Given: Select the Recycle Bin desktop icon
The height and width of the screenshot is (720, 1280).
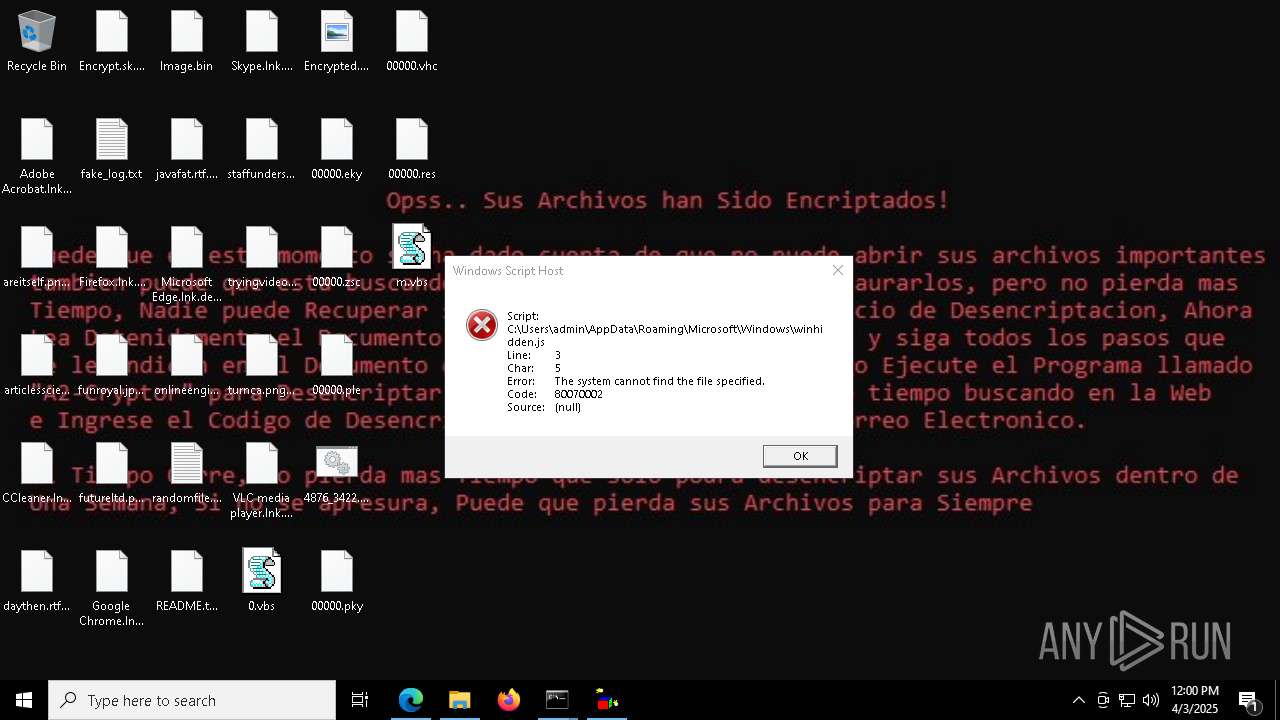Looking at the screenshot, I should (x=37, y=42).
